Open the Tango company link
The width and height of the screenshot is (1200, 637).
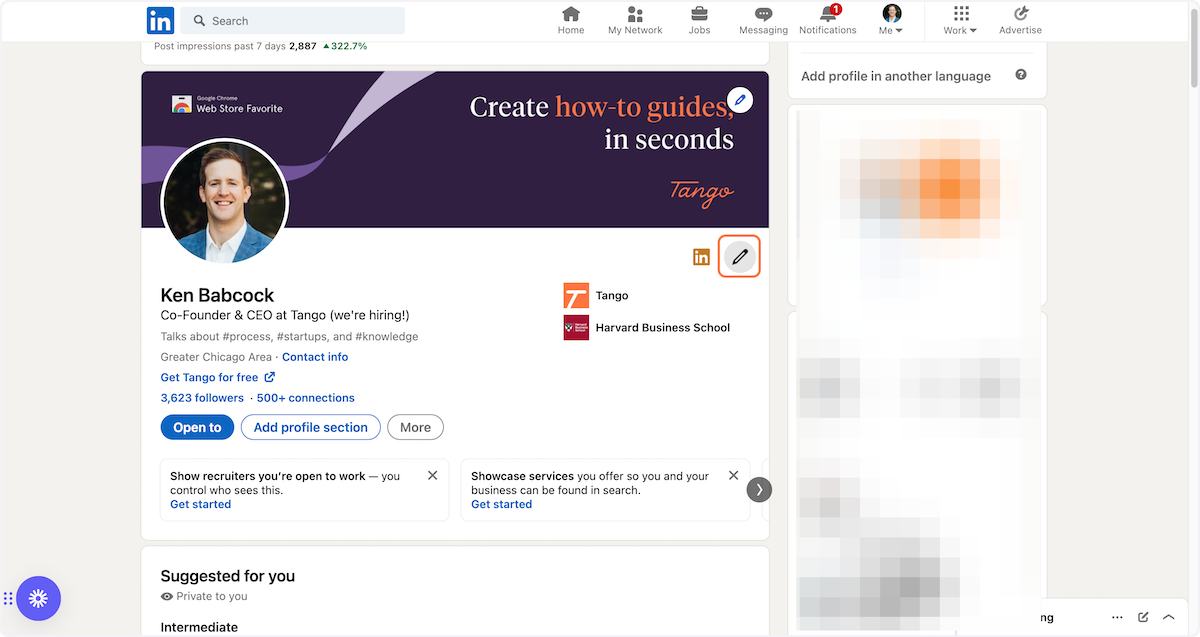click(x=612, y=296)
